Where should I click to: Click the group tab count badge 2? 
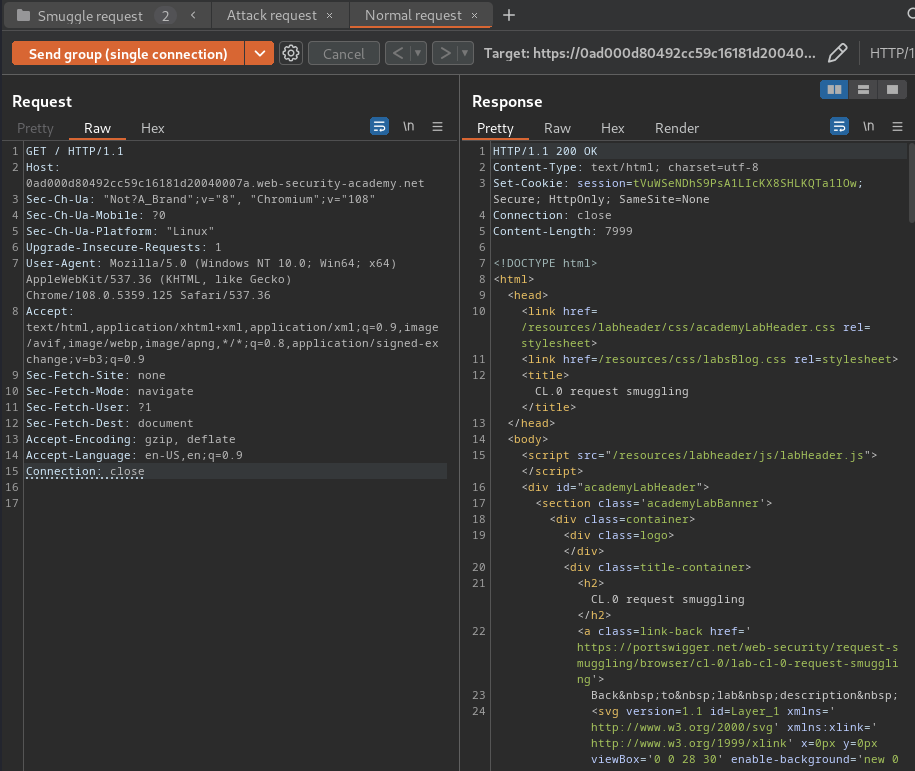click(165, 16)
